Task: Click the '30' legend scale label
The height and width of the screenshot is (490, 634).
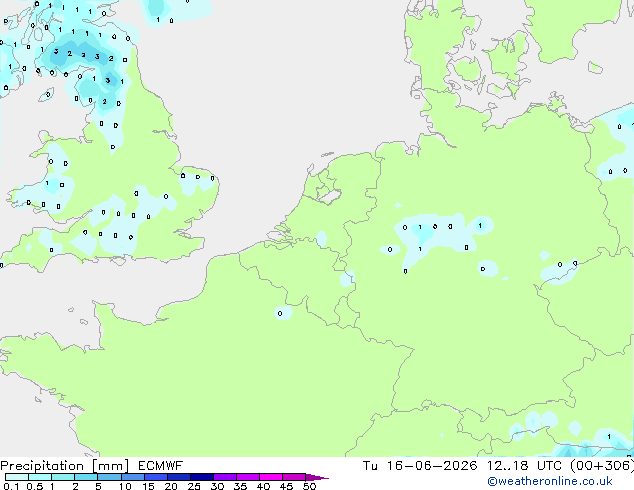Action: click(217, 486)
